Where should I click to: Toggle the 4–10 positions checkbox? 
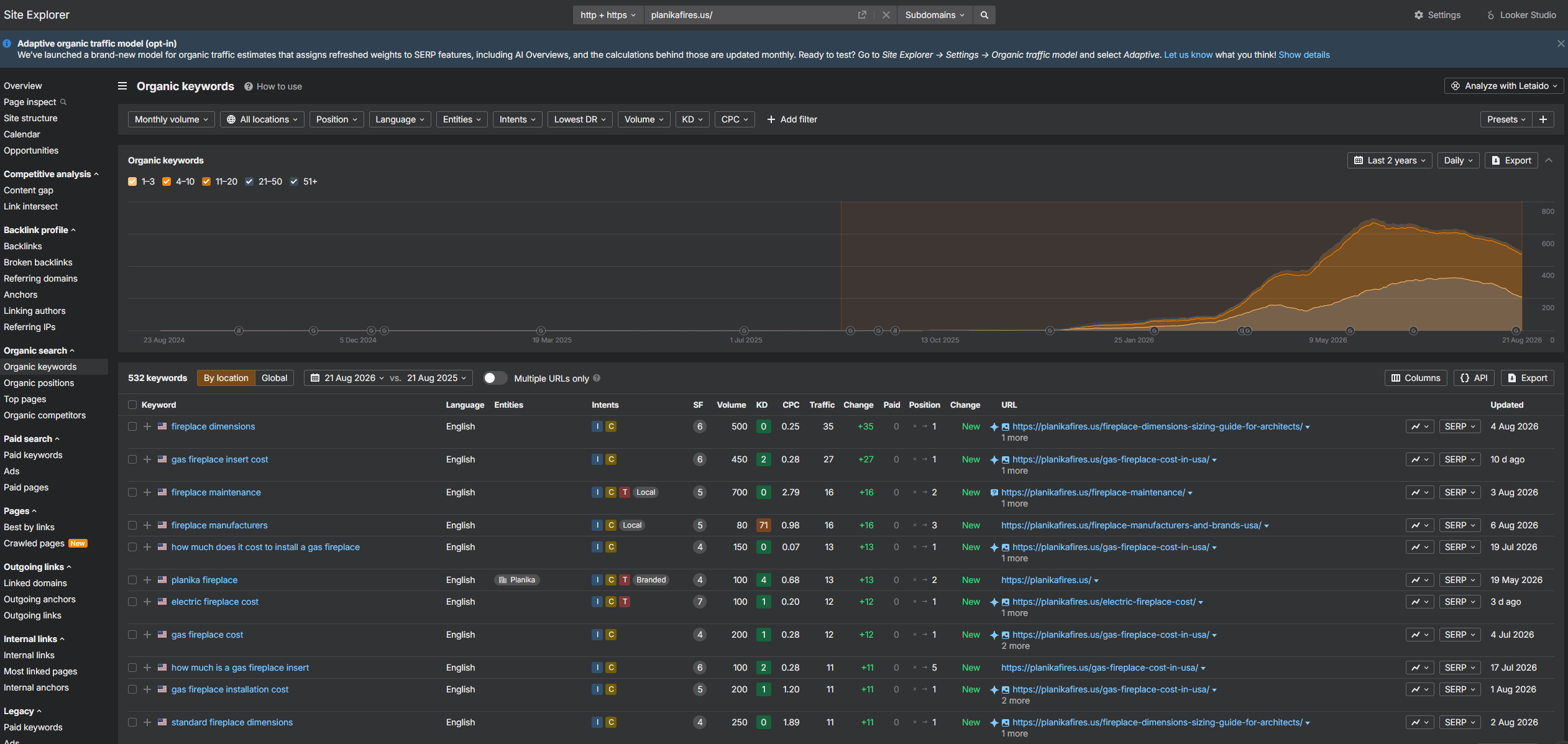[167, 181]
